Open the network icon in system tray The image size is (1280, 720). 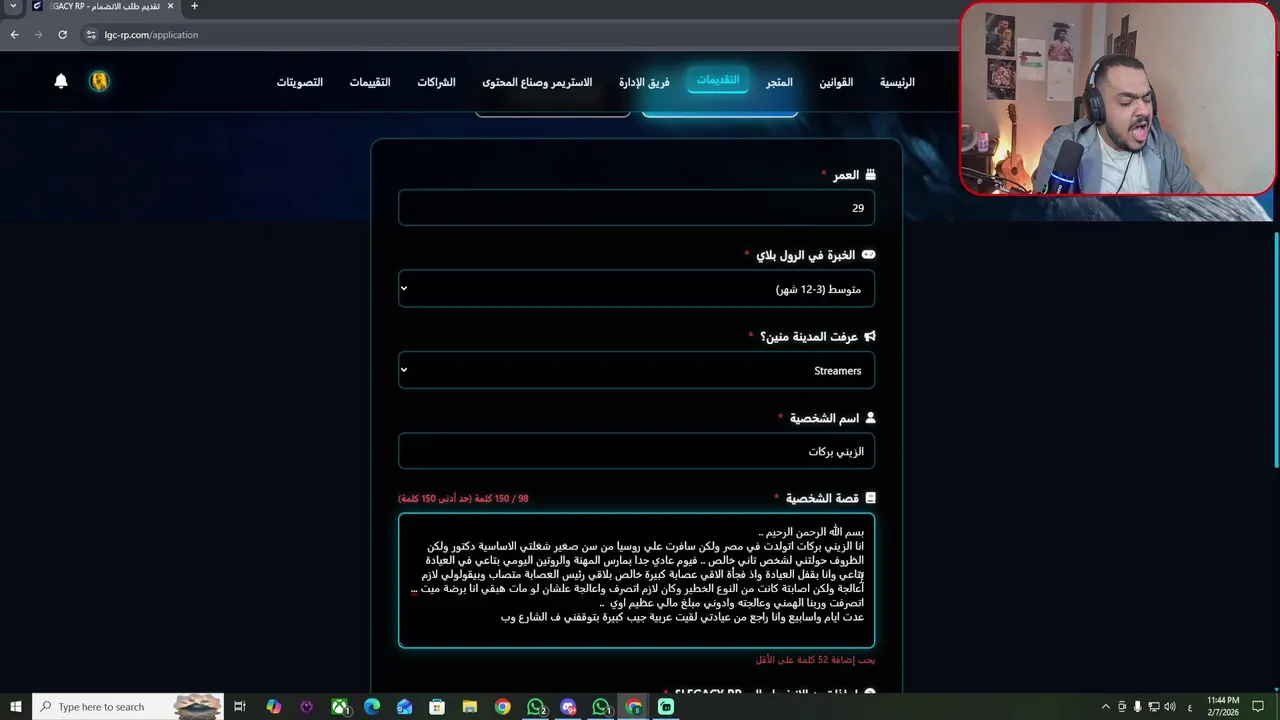click(x=1153, y=707)
